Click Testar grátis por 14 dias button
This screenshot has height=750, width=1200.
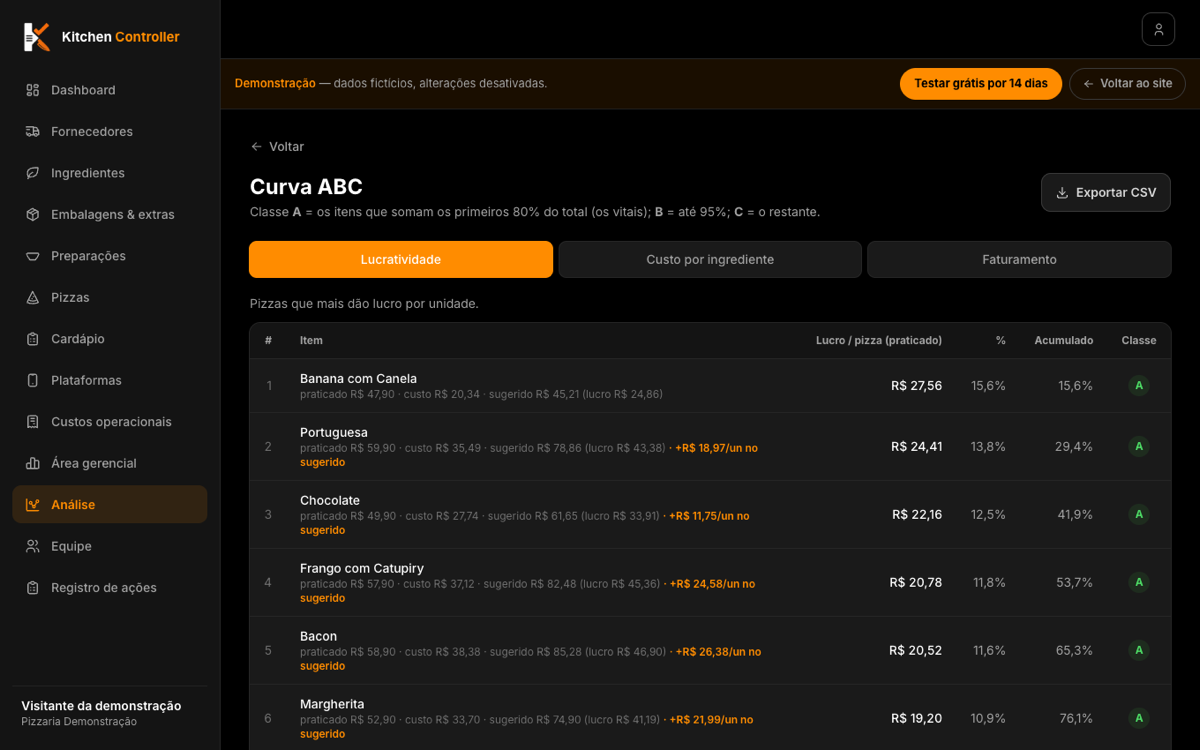click(981, 84)
